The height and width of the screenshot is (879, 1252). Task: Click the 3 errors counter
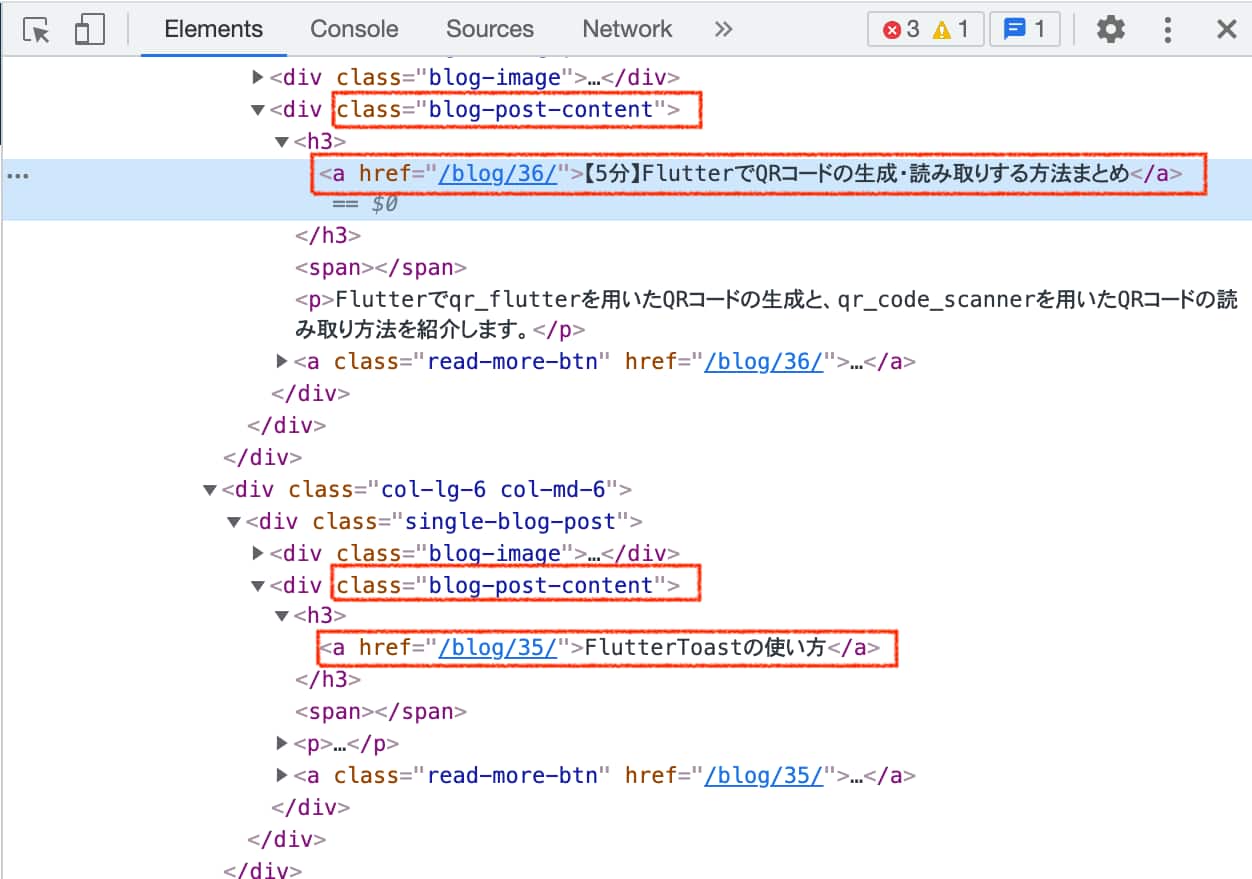tap(900, 30)
